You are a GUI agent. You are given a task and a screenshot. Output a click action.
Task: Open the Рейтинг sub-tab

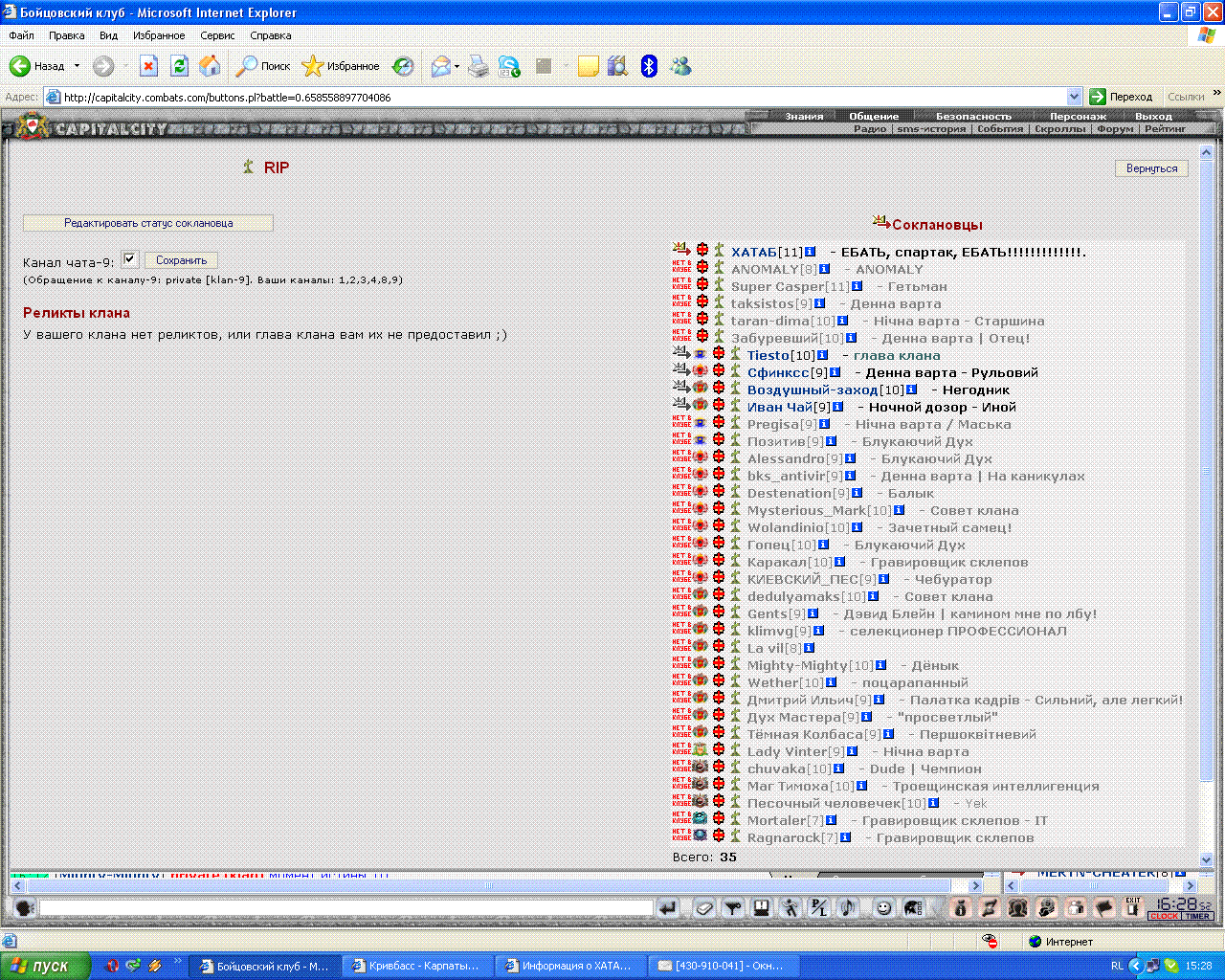1165,129
